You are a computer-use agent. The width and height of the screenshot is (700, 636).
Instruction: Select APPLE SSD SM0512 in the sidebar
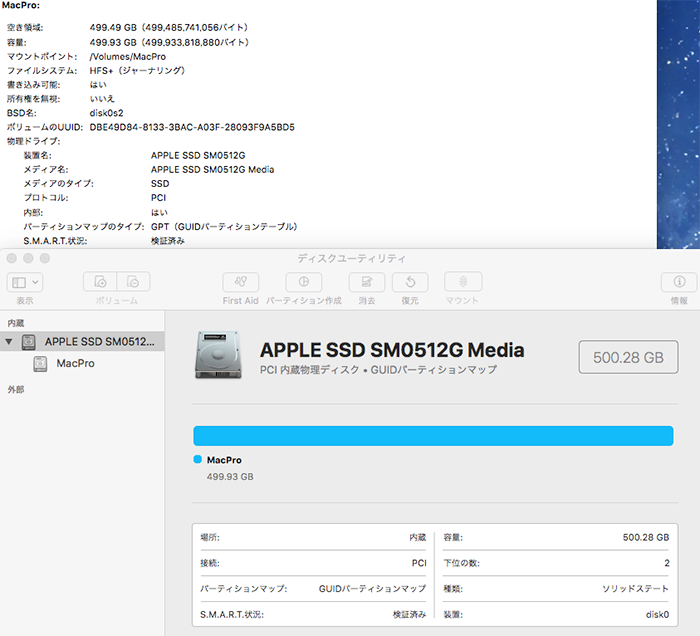click(82, 341)
